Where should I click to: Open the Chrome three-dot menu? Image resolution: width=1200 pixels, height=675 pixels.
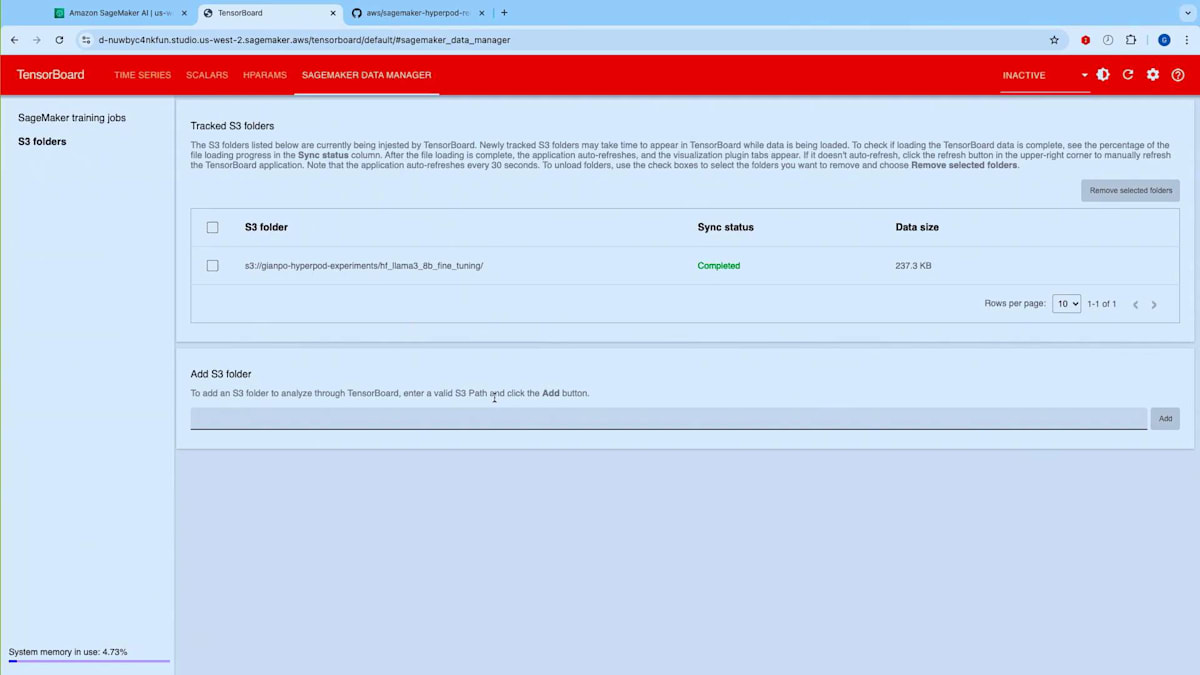[x=1186, y=40]
